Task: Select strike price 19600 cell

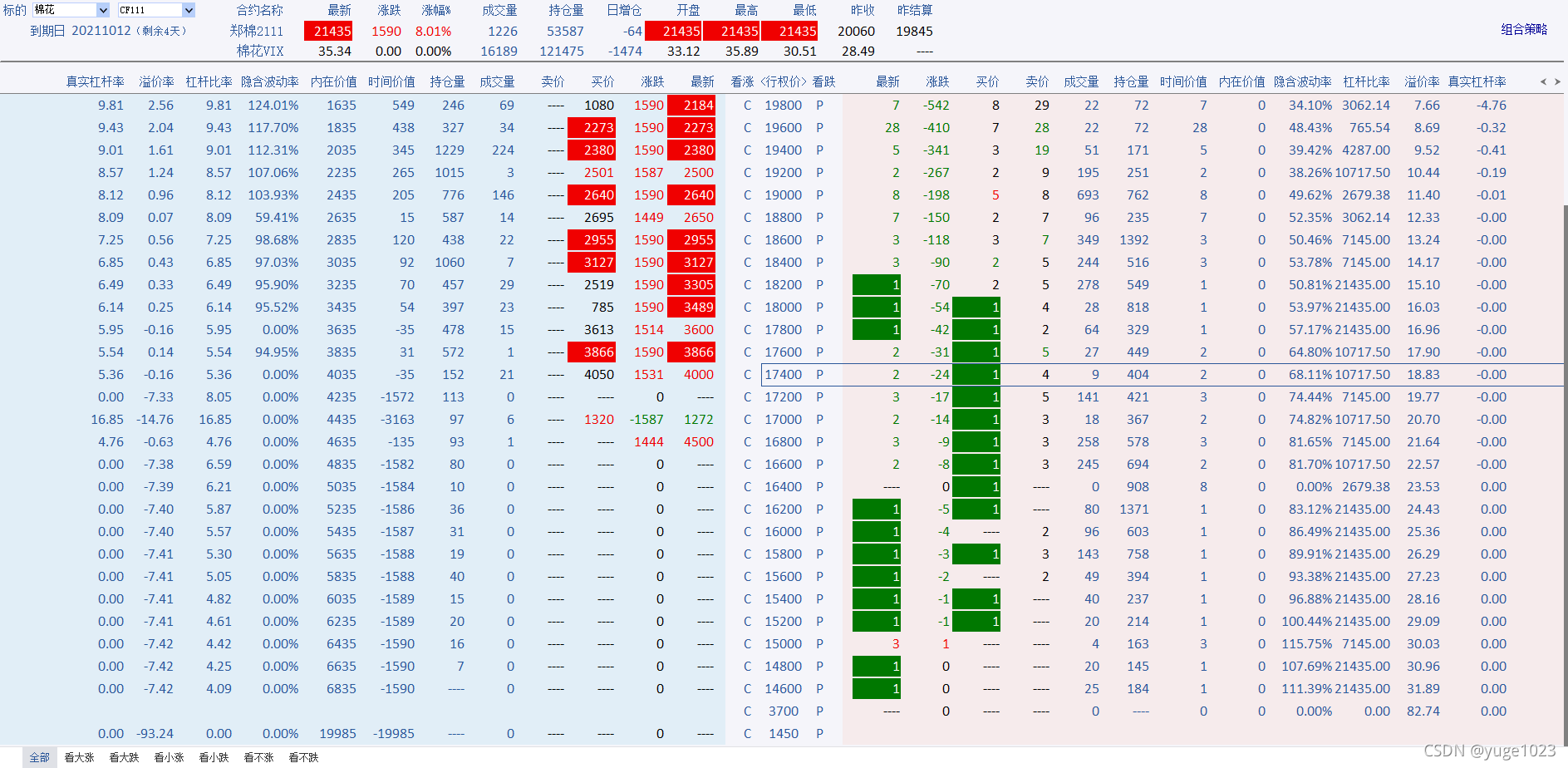Action: point(784,127)
